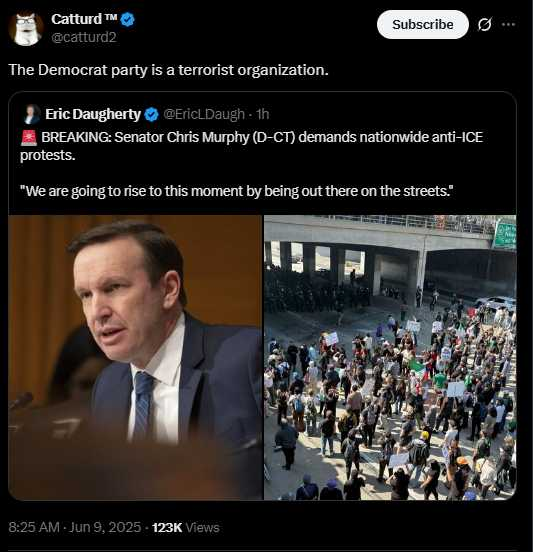
Task: Click Eric Daugherty's small profile avatar
Action: point(31,114)
